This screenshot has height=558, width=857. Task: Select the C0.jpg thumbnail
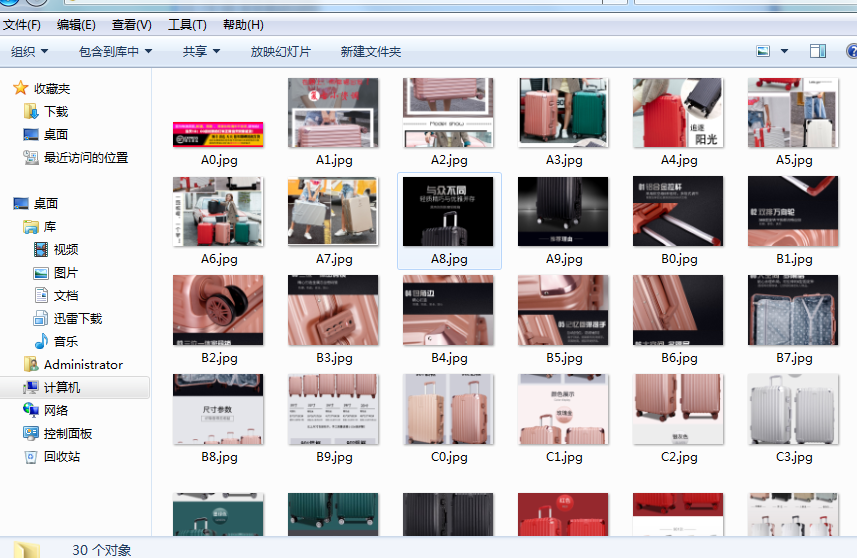click(448, 409)
